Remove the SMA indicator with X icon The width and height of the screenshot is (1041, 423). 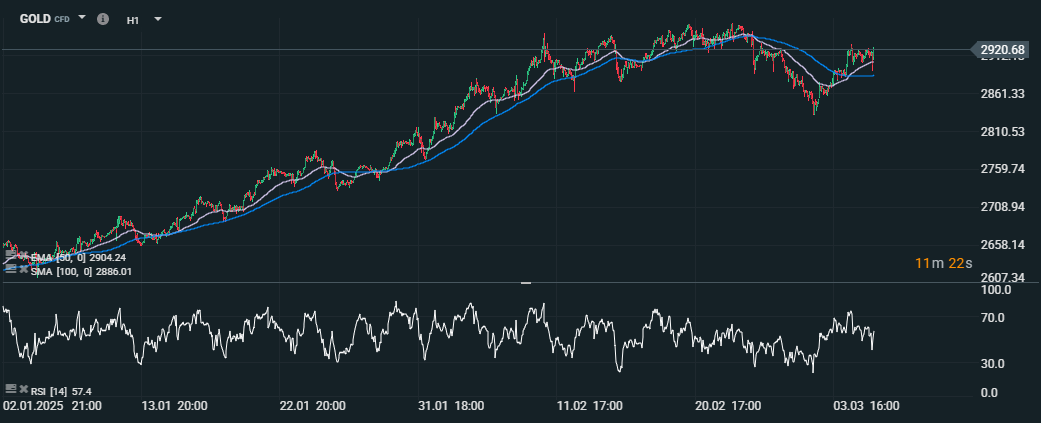(x=23, y=269)
